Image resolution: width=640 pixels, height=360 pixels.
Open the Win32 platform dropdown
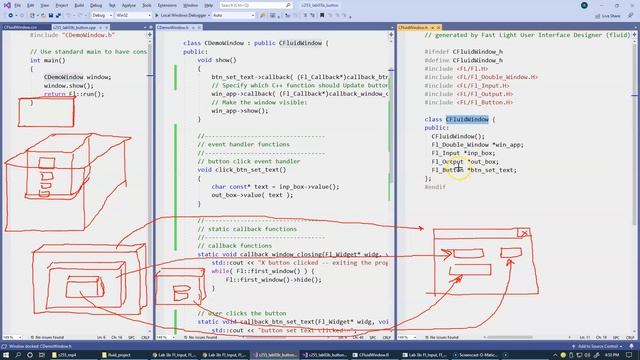[133, 16]
